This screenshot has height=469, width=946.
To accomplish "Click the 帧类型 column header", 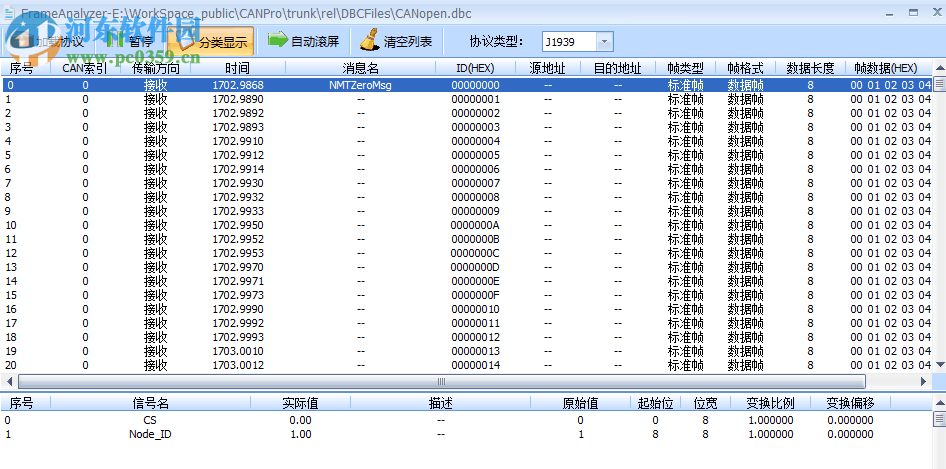I will (x=685, y=68).
